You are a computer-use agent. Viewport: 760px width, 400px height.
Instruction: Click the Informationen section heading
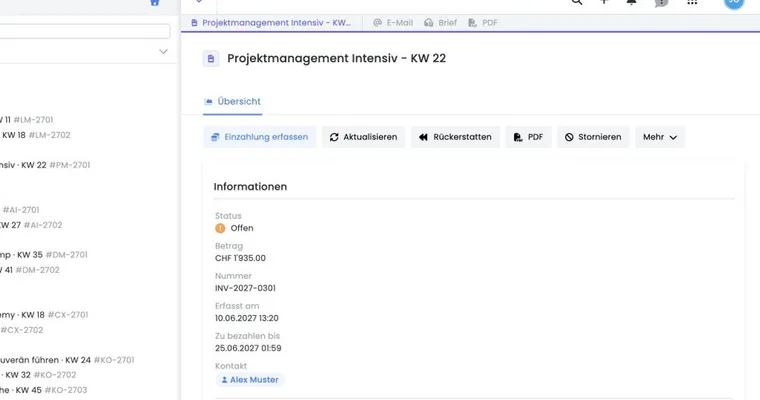250,187
